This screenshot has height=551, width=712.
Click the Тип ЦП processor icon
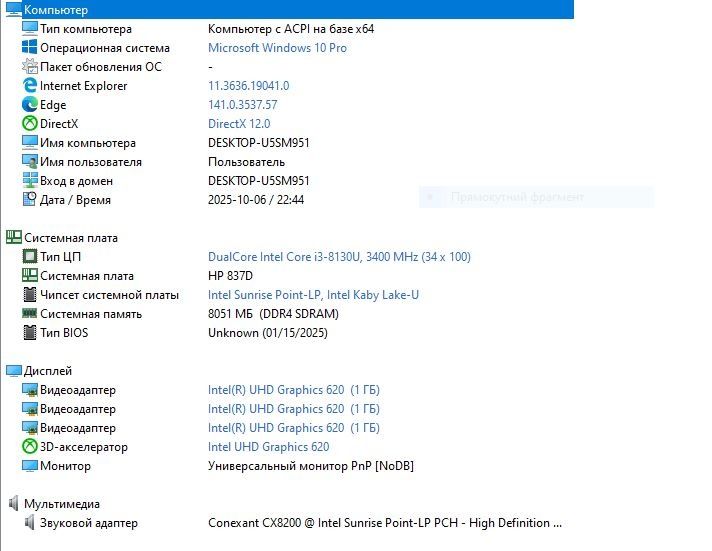pyautogui.click(x=30, y=257)
